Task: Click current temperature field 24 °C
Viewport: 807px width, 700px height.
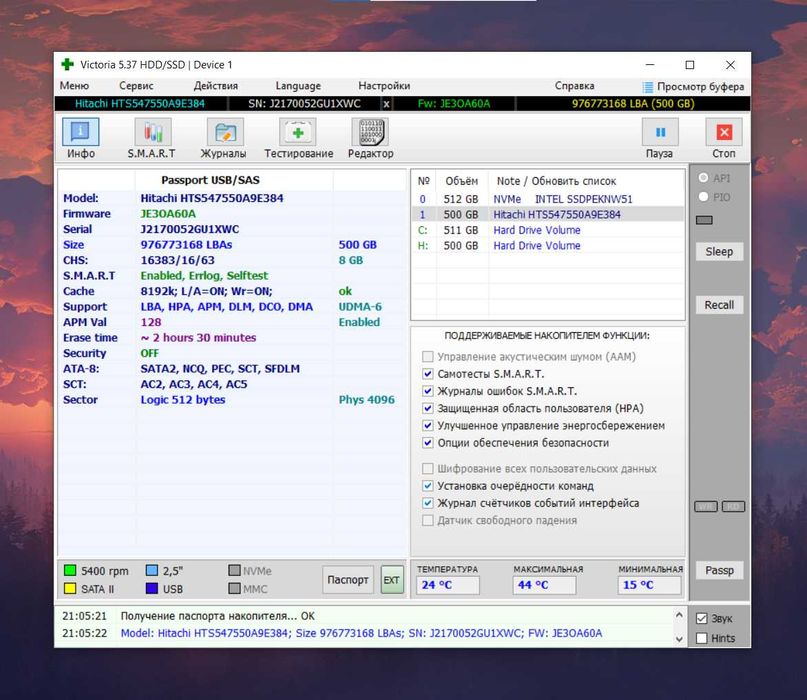Action: pyautogui.click(x=448, y=585)
